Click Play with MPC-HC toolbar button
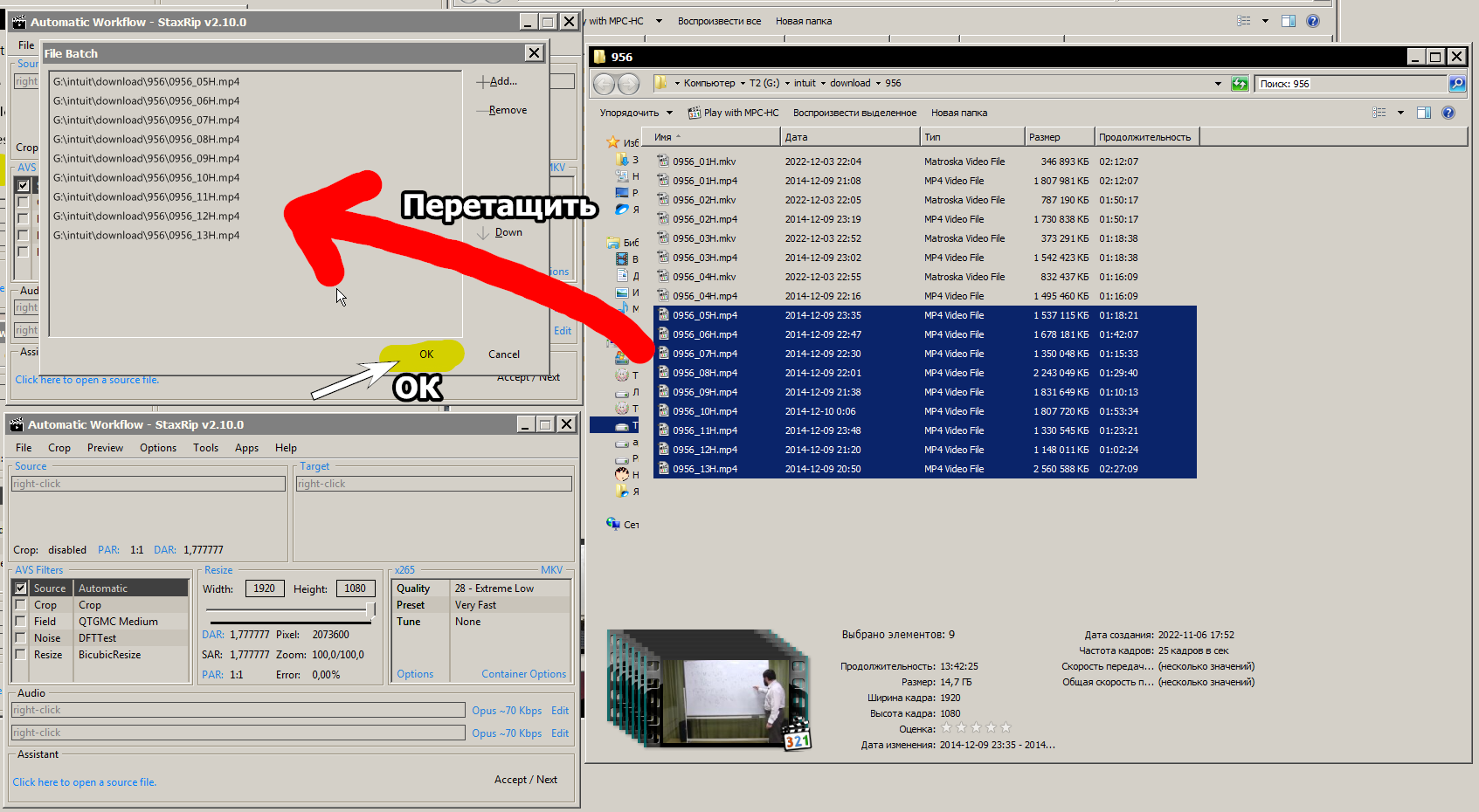Screen dimensions: 1479x812 tap(733, 113)
